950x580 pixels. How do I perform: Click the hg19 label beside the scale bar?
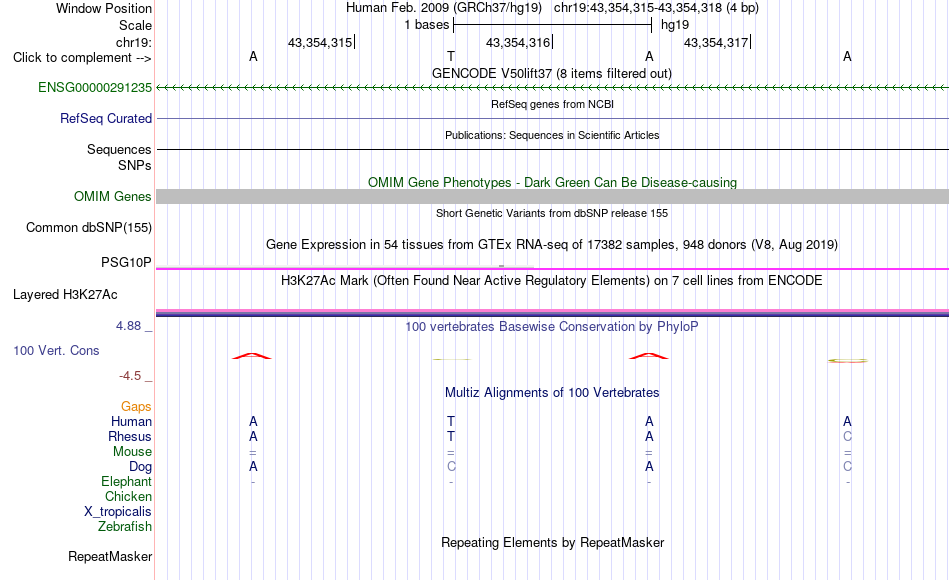[x=675, y=25]
